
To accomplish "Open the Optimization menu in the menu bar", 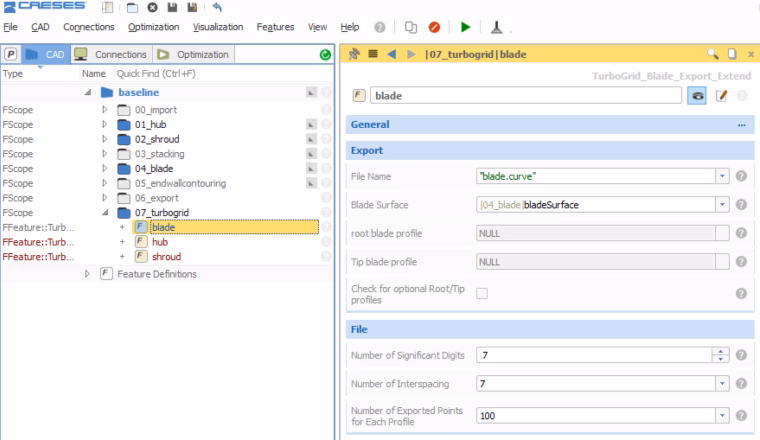I will click(154, 27).
